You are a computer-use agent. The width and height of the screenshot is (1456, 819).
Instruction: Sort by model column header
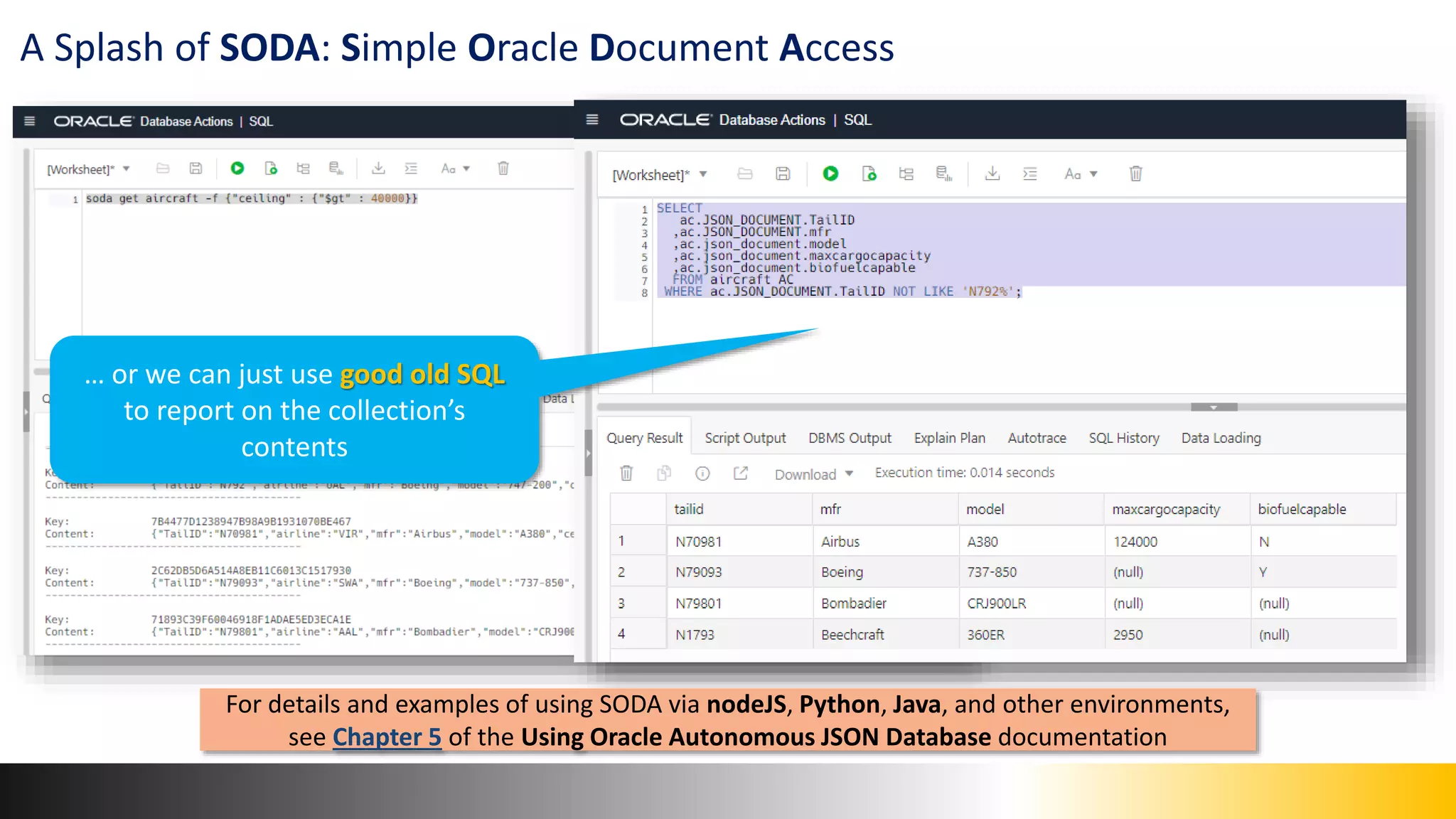(1032, 509)
